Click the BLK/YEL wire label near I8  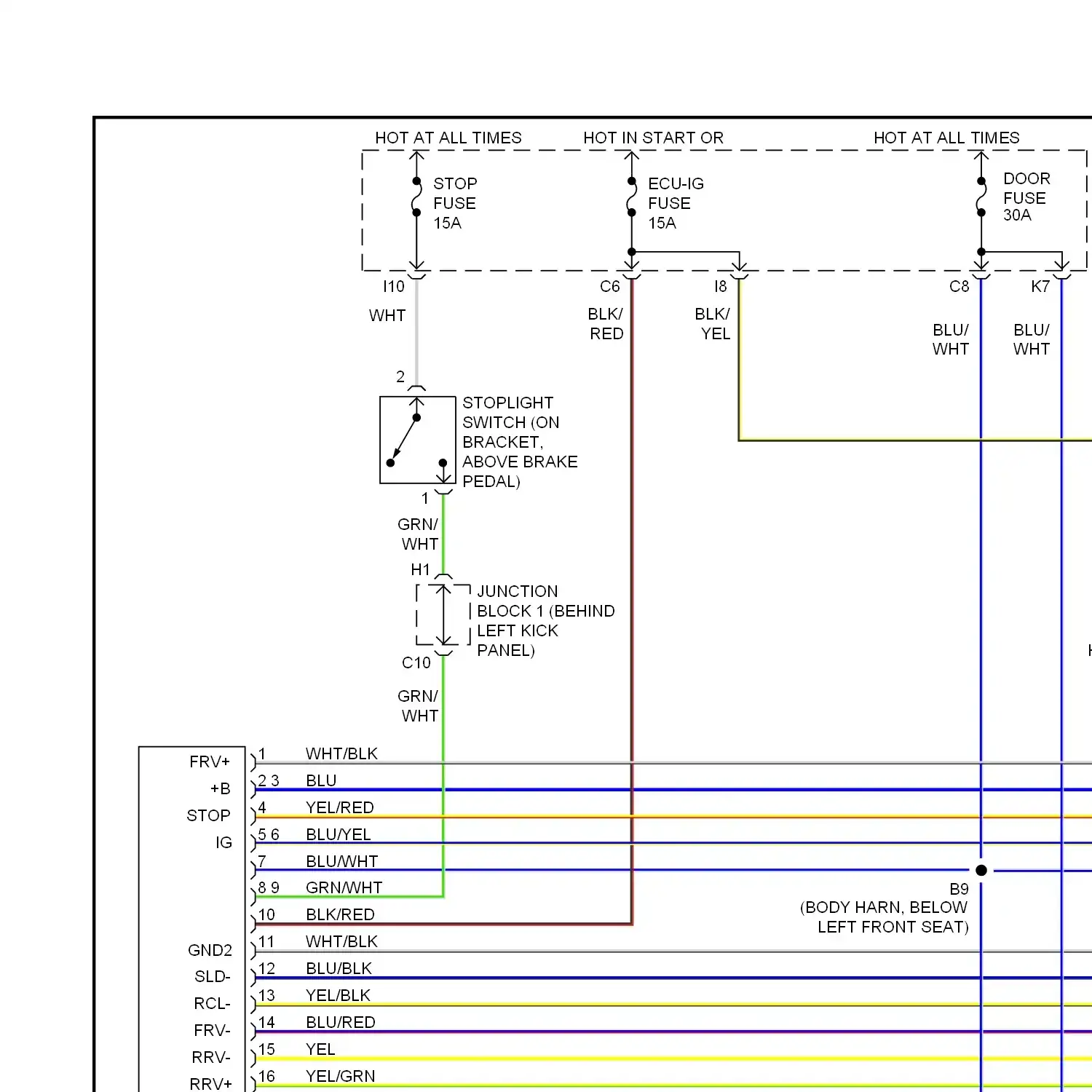tap(713, 324)
